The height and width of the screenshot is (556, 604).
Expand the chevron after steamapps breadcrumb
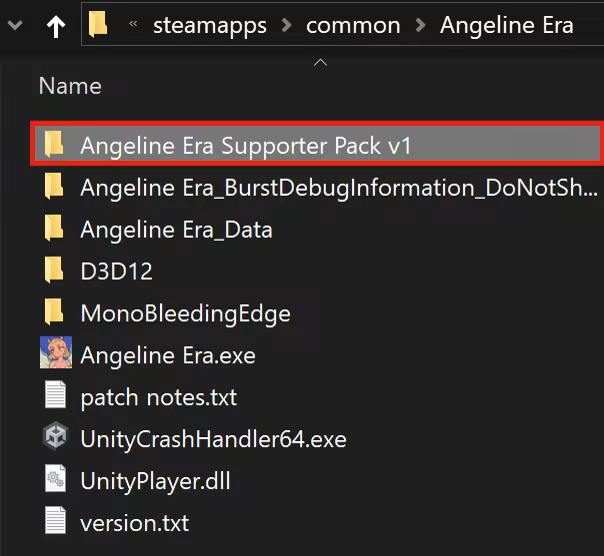pyautogui.click(x=285, y=26)
